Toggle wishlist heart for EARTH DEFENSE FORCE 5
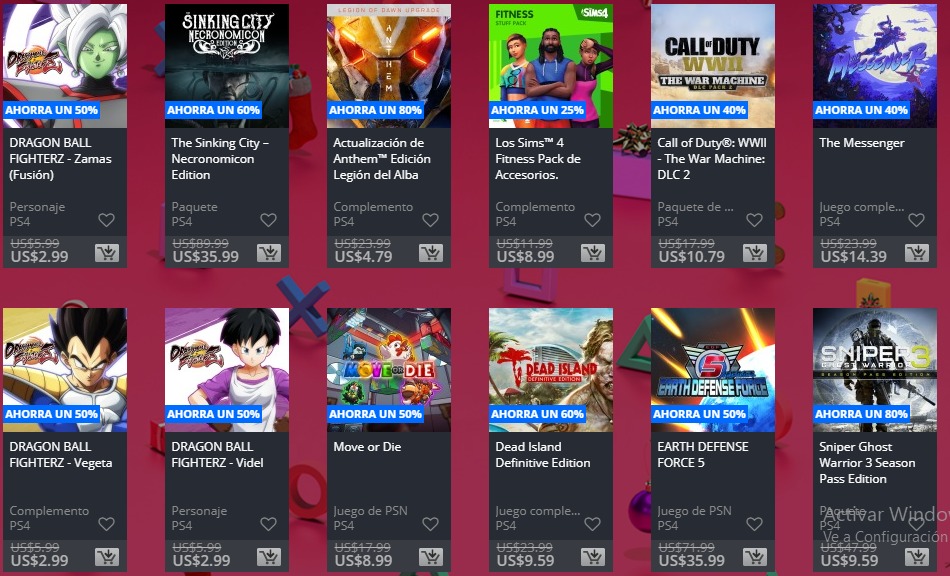This screenshot has height=576, width=950. coord(754,524)
